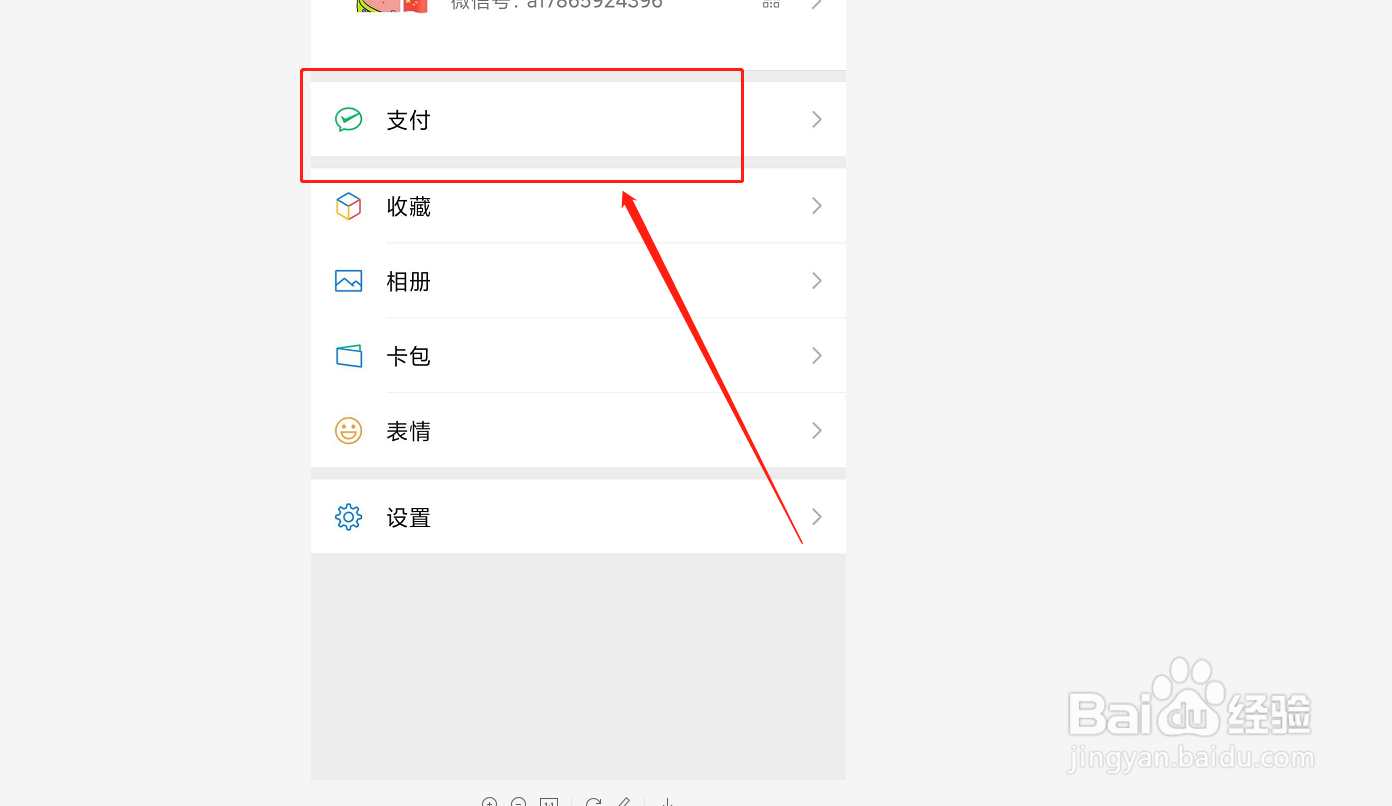Expand the 支付 row using its right chevron
Image resolution: width=1392 pixels, height=806 pixels.
pos(817,120)
